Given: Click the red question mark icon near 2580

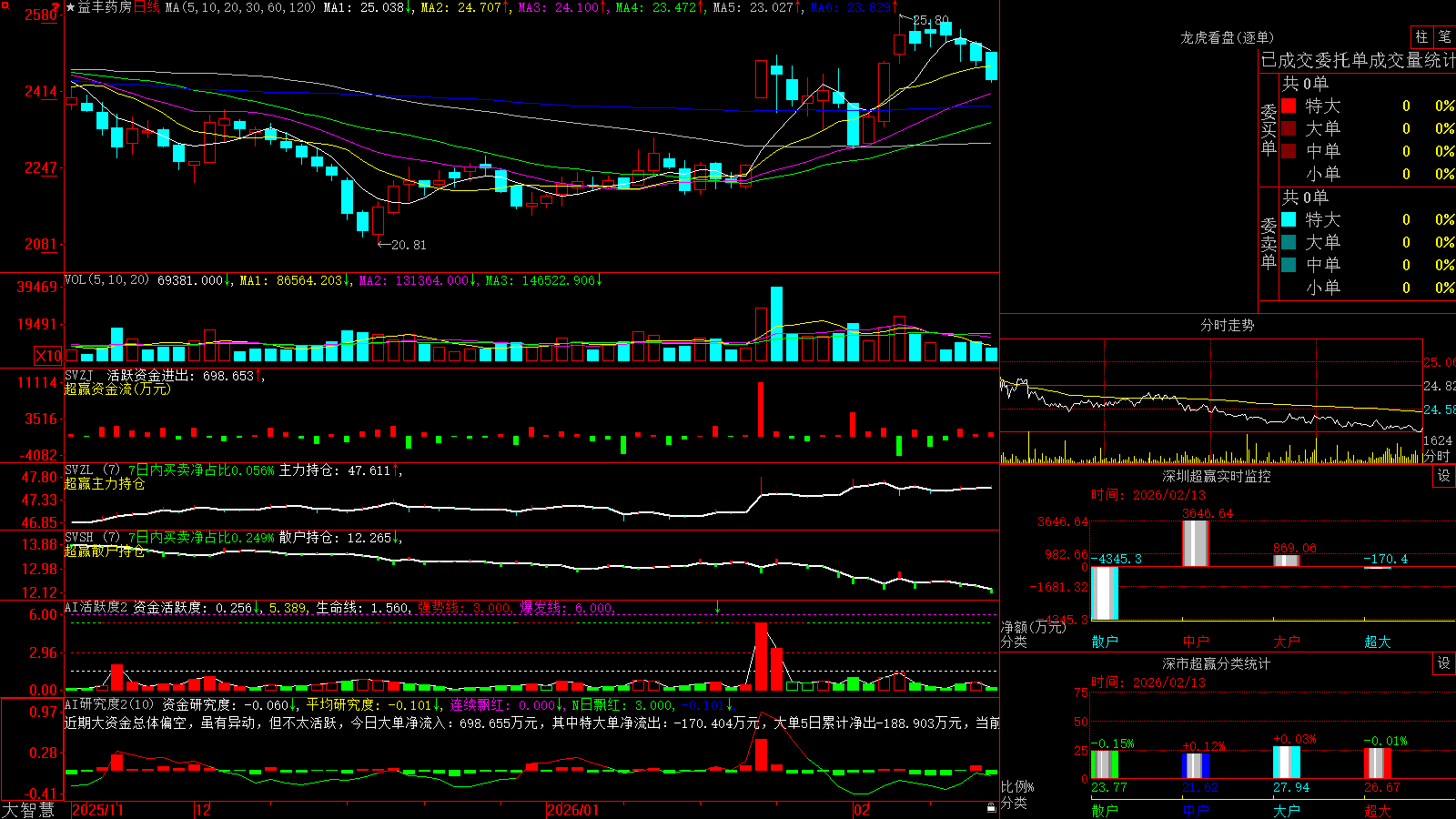Looking at the screenshot, I should tap(56, 7).
